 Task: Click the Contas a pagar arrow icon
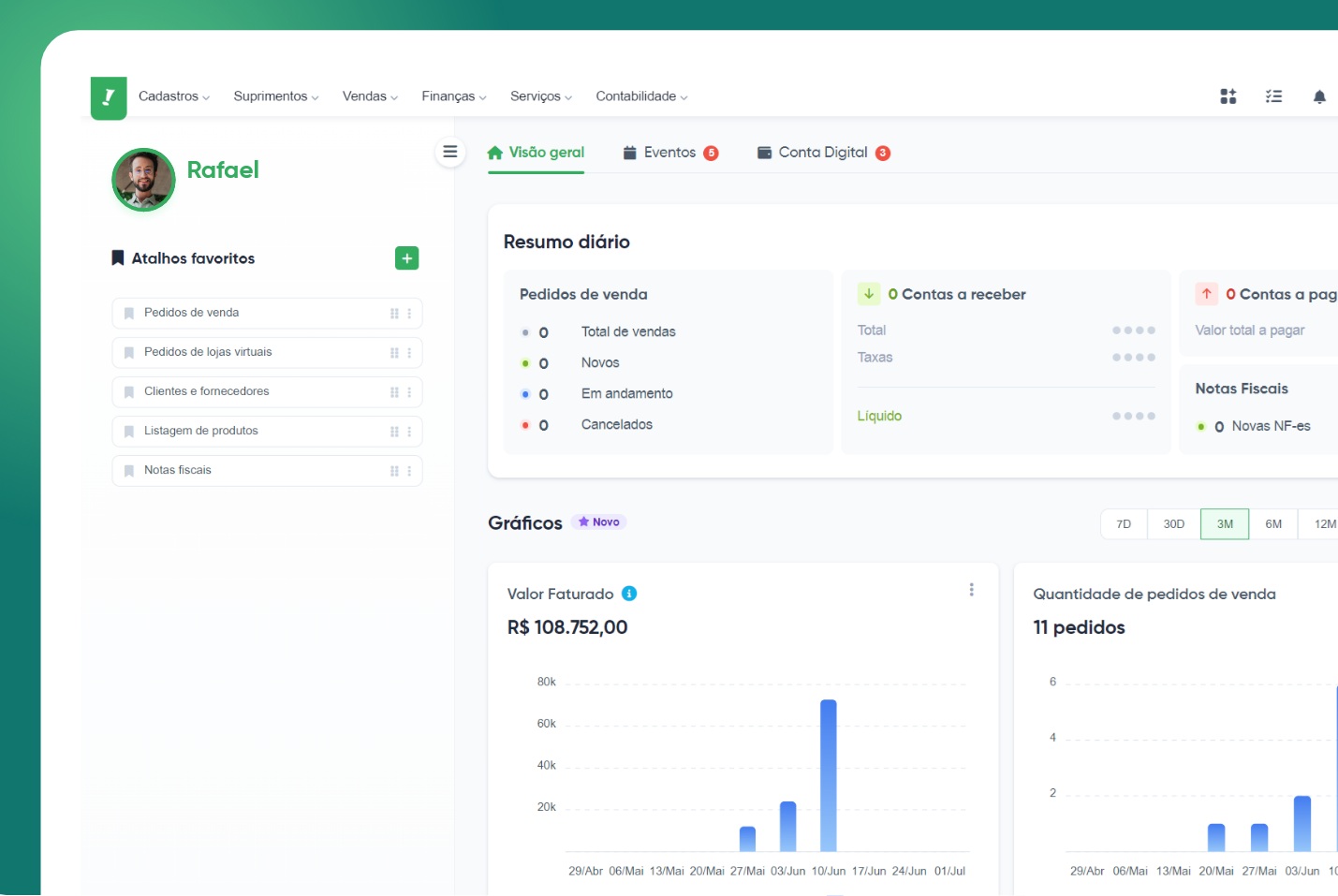(x=1207, y=294)
